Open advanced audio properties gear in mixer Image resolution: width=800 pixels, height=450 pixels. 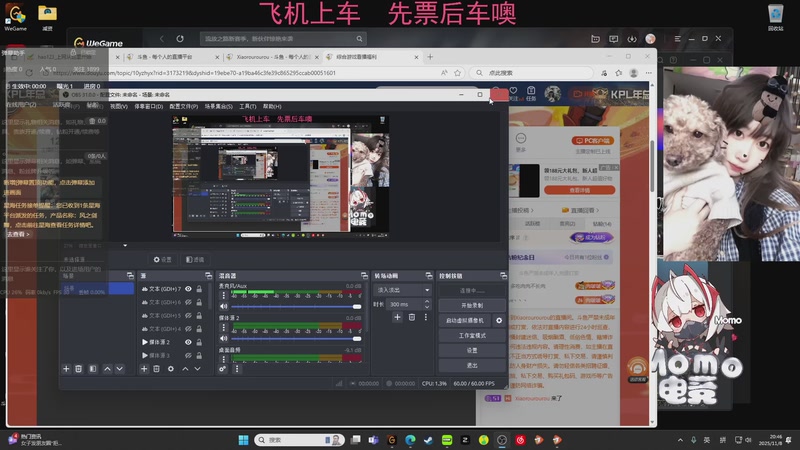coord(222,369)
